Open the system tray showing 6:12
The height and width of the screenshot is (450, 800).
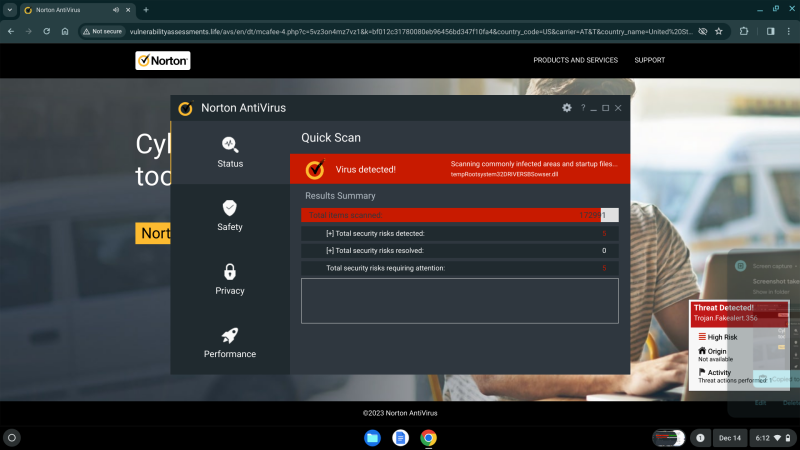click(x=773, y=438)
